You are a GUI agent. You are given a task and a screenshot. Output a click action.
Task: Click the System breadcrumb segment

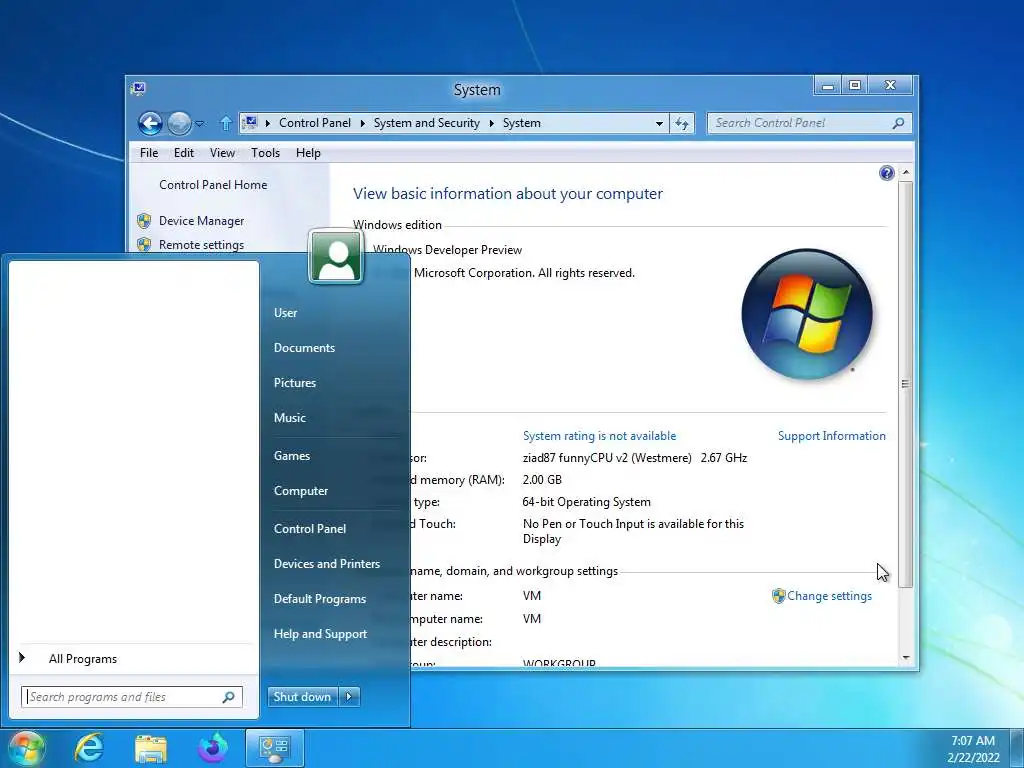click(x=522, y=123)
